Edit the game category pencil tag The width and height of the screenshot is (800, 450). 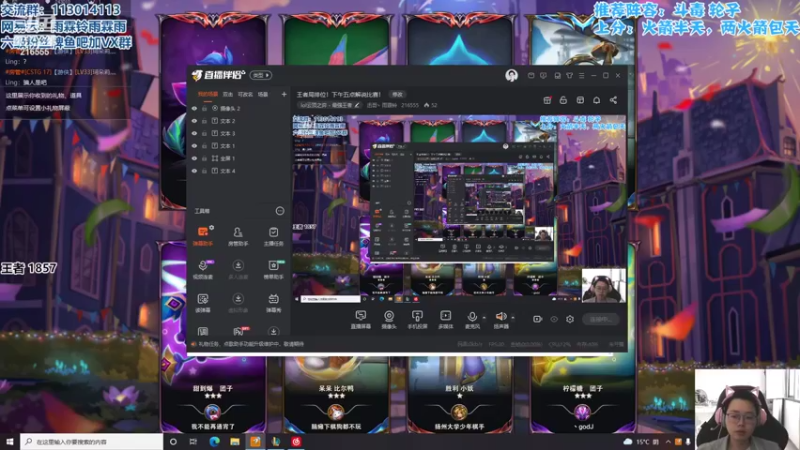(x=330, y=105)
